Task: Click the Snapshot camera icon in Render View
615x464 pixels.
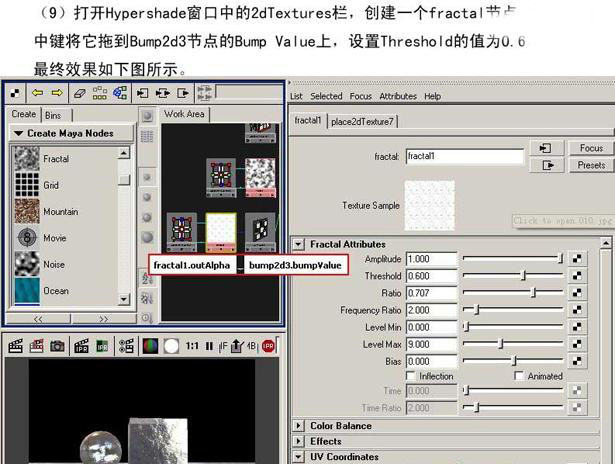Action: [57, 346]
